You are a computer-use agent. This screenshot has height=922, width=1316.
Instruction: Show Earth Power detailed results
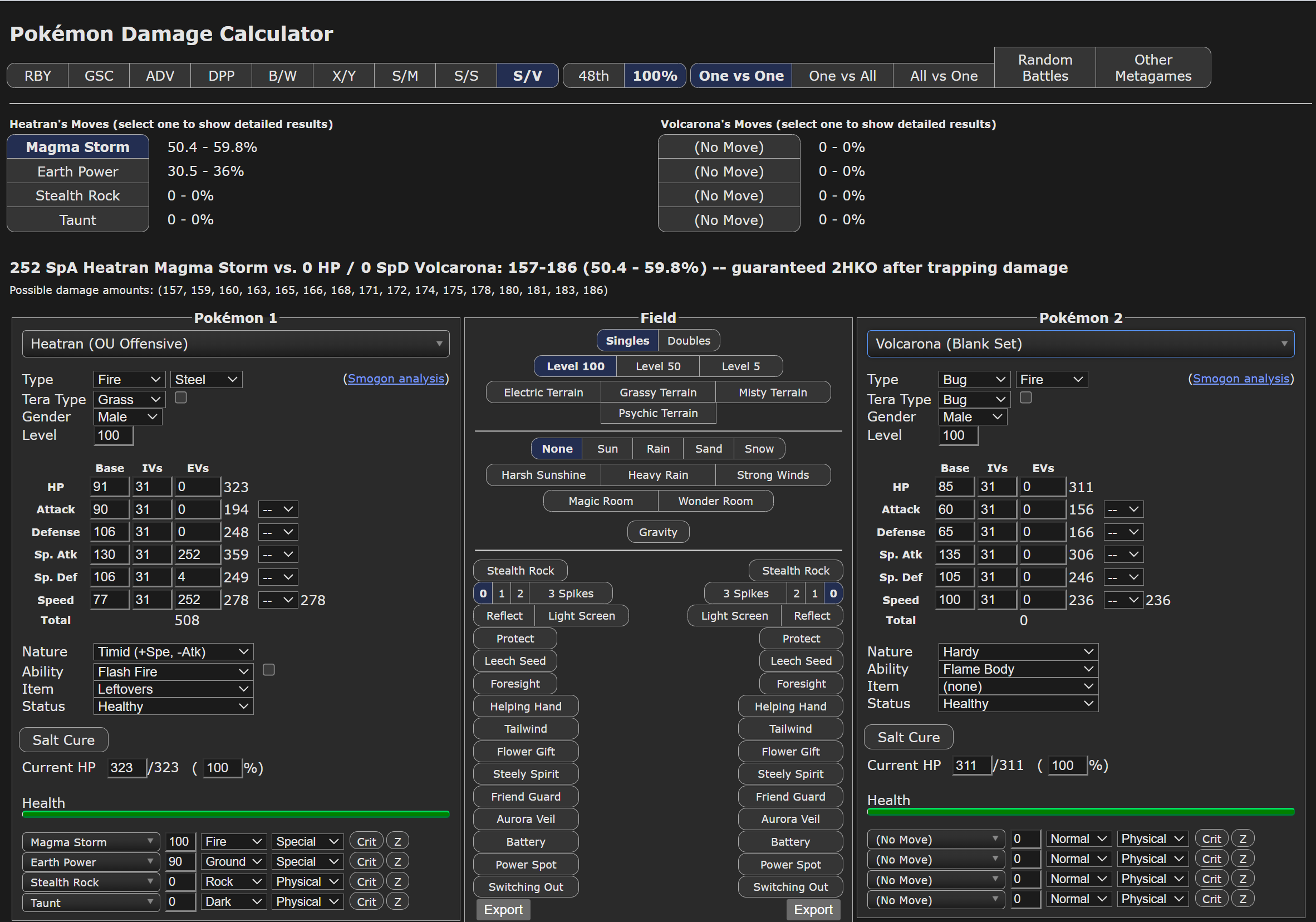(78, 171)
